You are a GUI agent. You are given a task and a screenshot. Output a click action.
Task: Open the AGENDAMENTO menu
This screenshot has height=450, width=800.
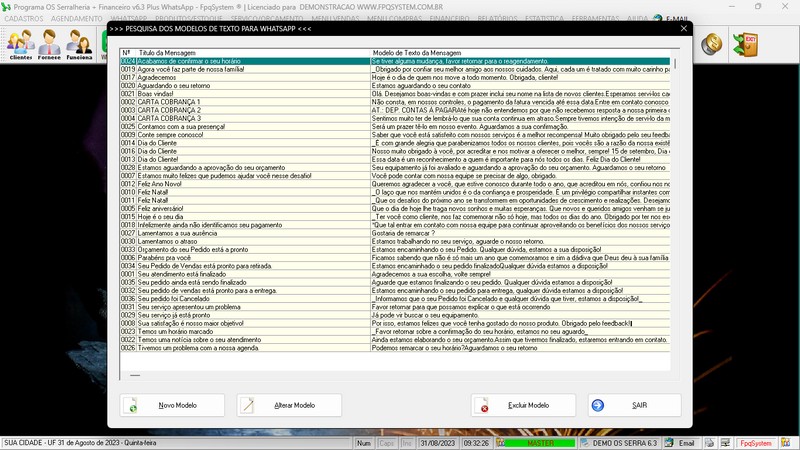pos(77,19)
